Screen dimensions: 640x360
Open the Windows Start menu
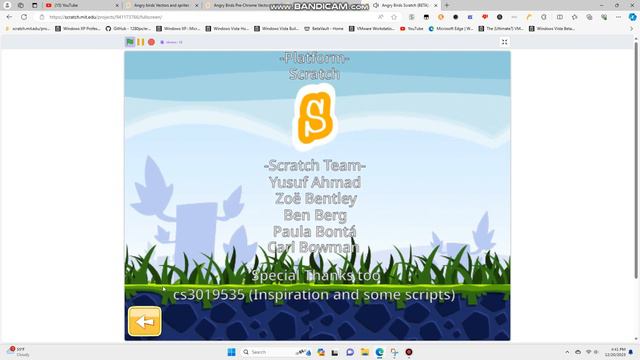(x=231, y=352)
